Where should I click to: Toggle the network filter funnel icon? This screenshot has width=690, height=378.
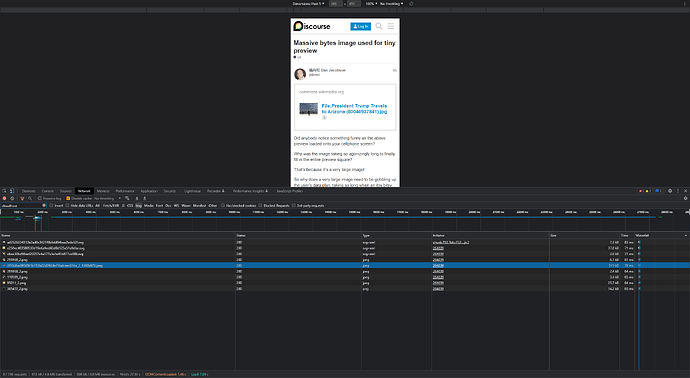22,198
